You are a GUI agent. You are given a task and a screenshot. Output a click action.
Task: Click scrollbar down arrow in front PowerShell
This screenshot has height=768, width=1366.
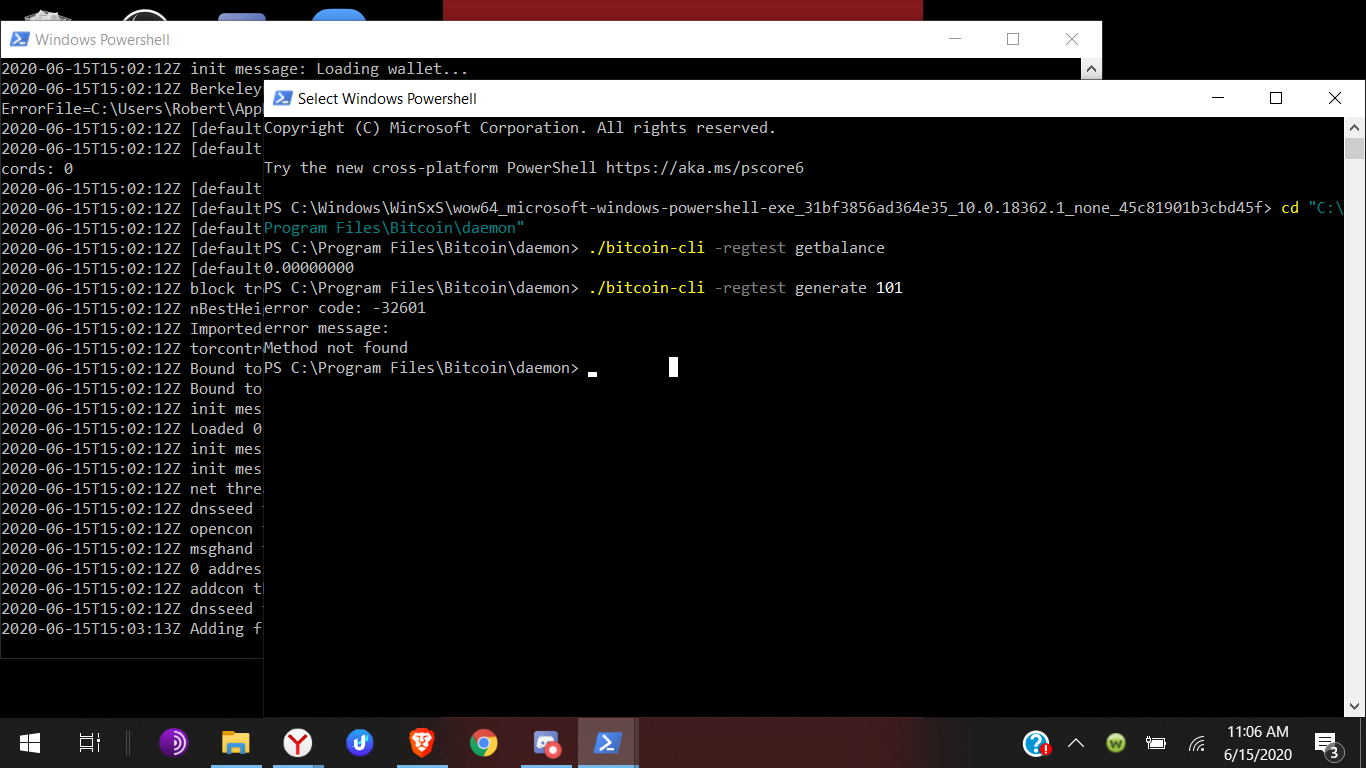click(x=1355, y=707)
